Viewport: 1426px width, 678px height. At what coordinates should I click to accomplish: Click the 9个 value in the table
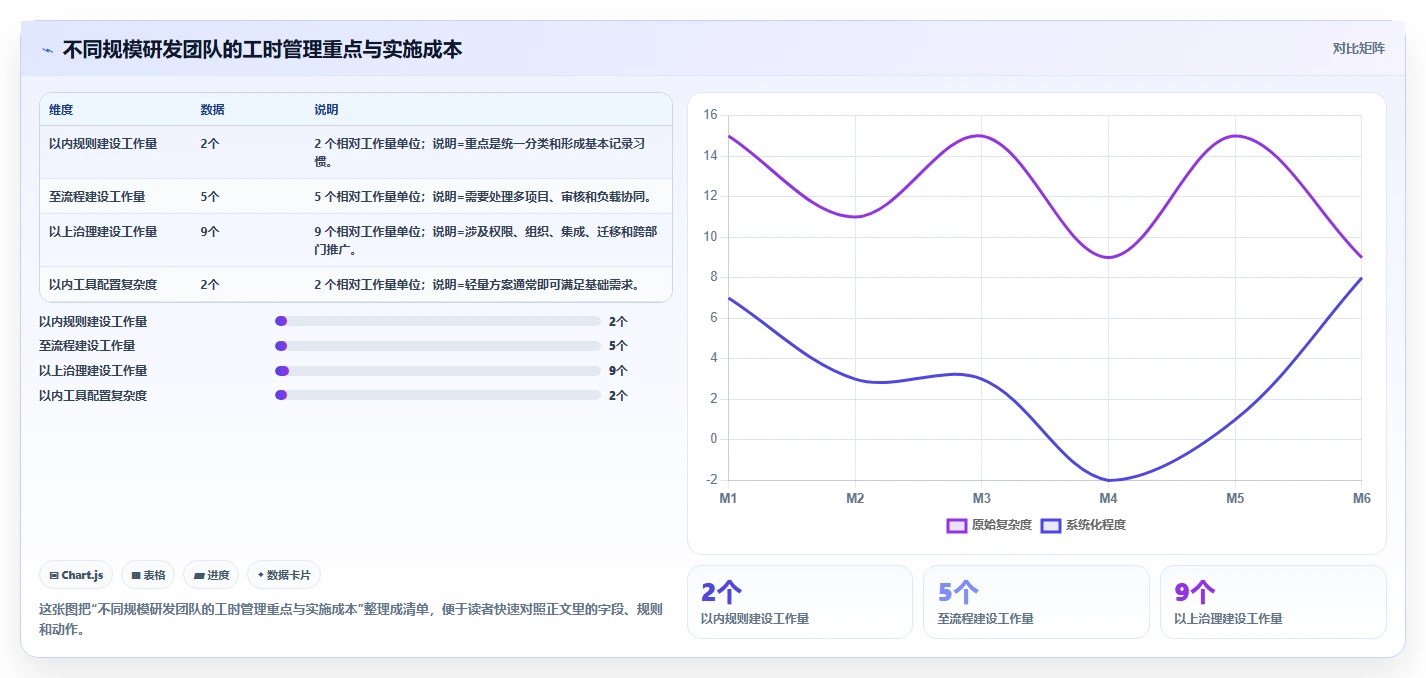tap(210, 232)
